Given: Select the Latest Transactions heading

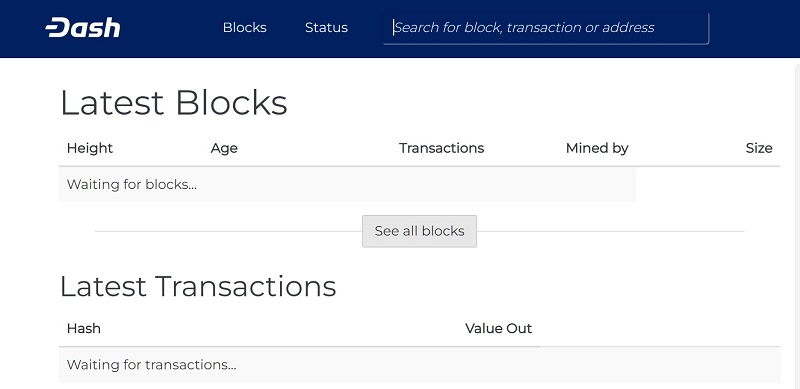Looking at the screenshot, I should 198,286.
